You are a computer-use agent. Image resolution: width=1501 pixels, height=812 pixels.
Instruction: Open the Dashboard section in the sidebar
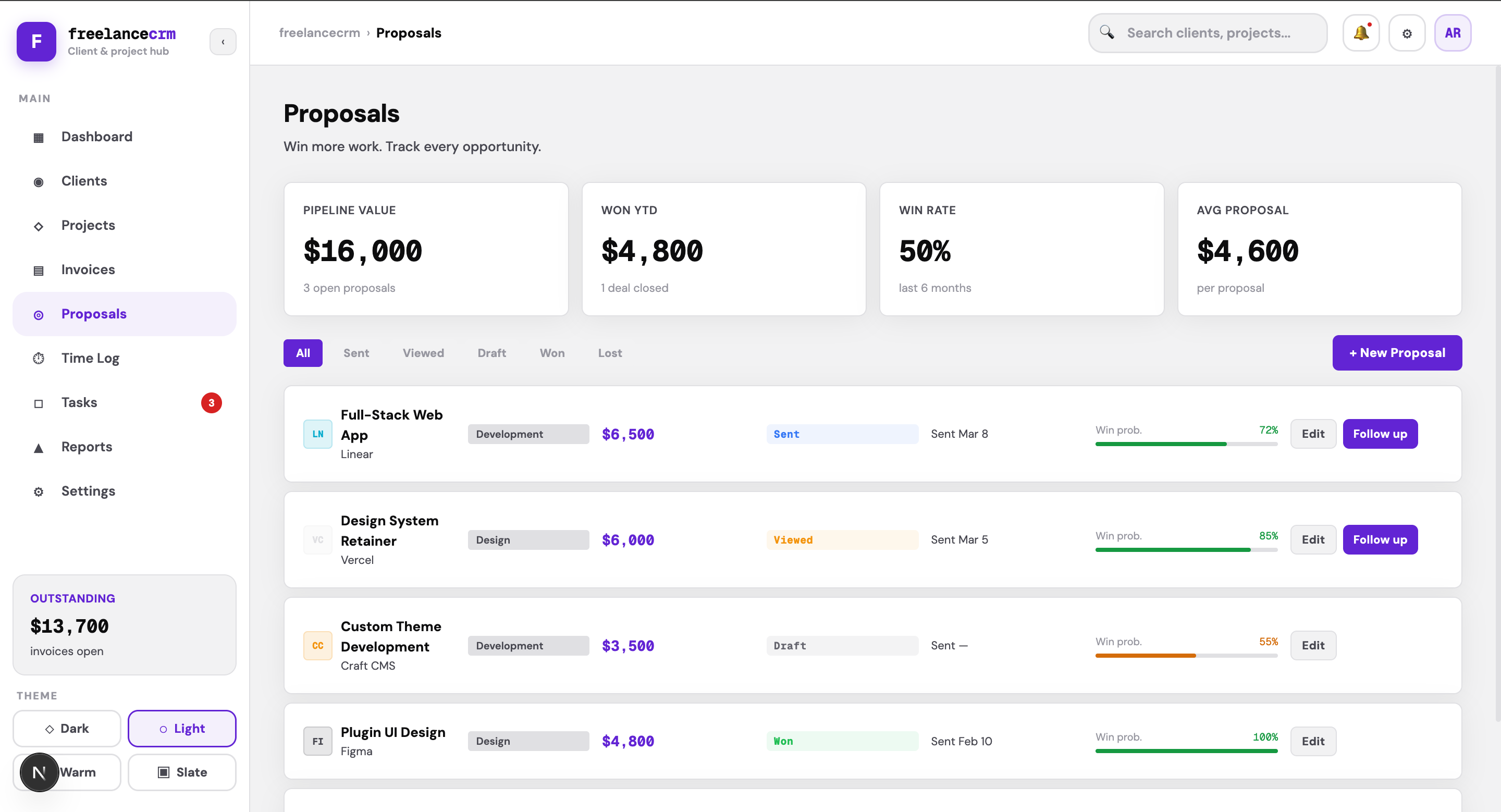97,137
